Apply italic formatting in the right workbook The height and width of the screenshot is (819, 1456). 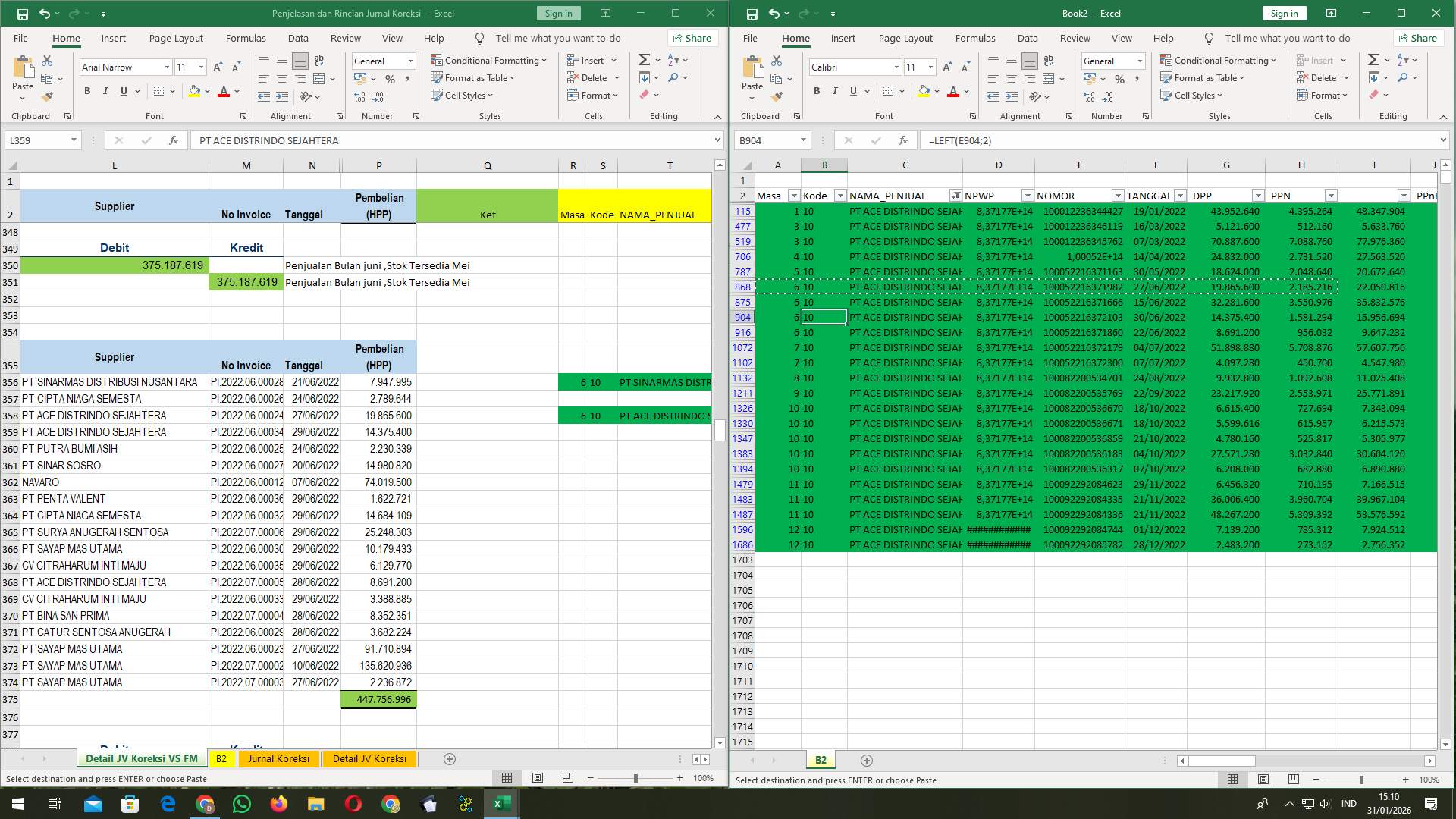point(834,90)
